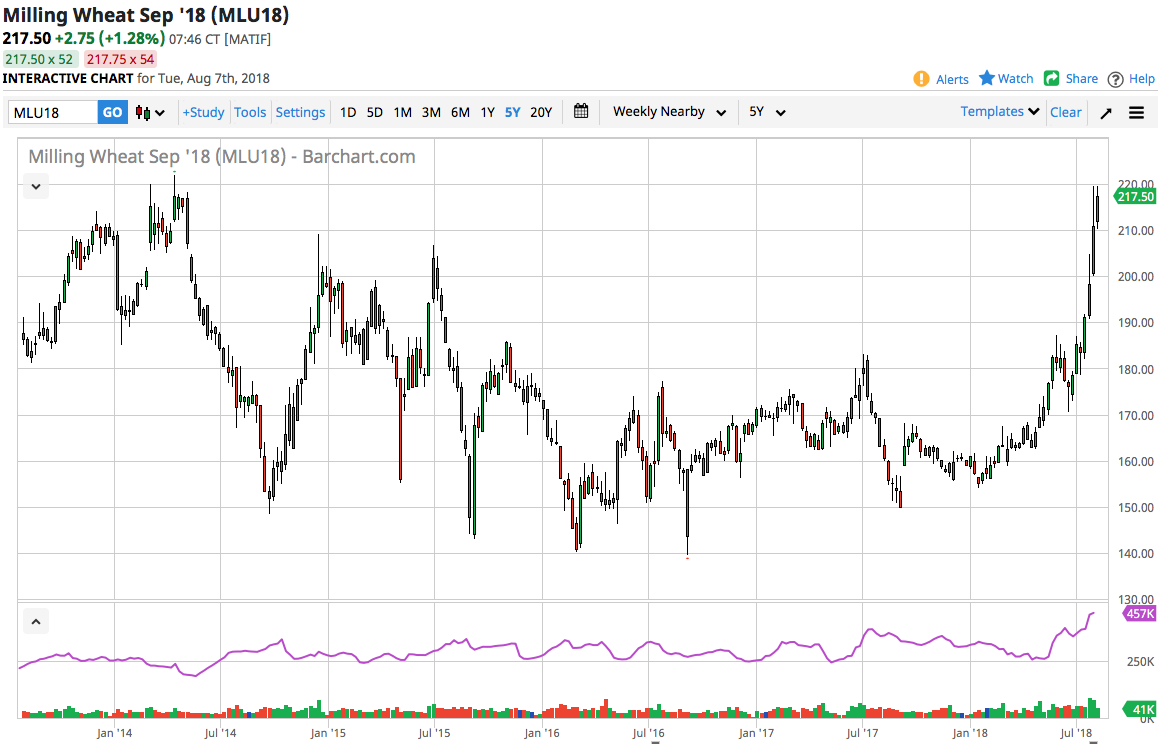Click the Share arrow icon

[x=1052, y=79]
